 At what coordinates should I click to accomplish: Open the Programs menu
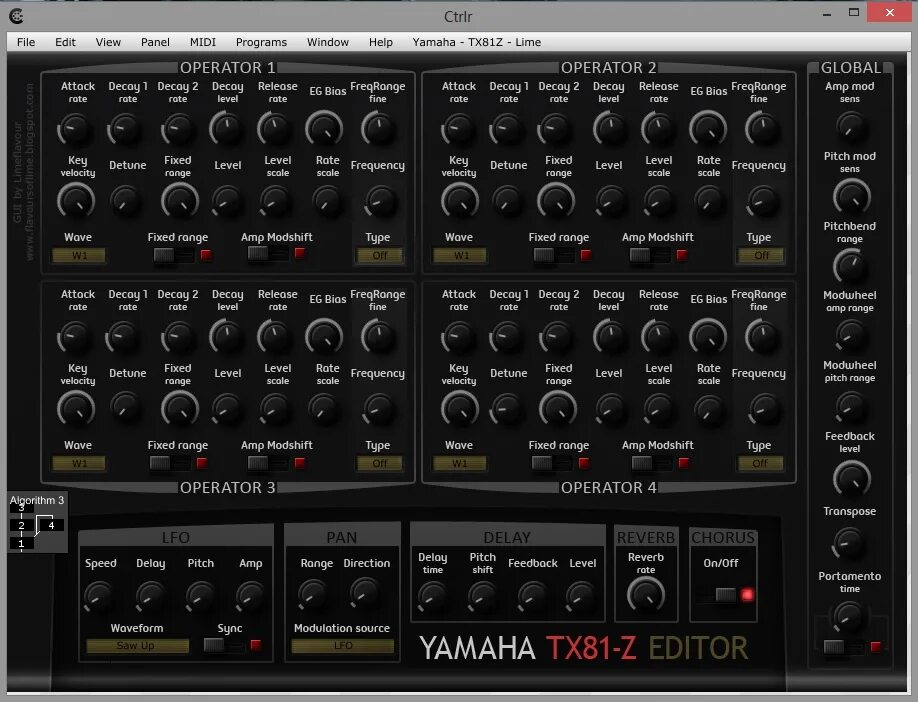point(261,42)
